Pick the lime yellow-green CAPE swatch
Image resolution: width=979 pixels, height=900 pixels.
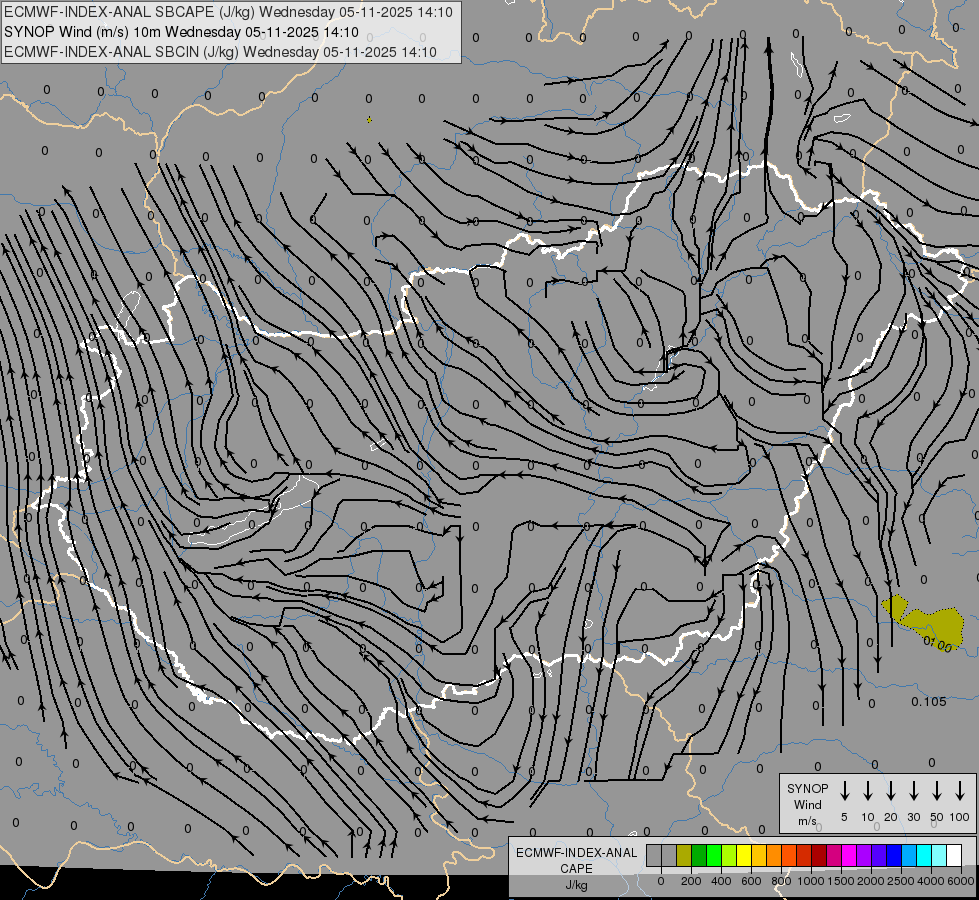(x=729, y=855)
